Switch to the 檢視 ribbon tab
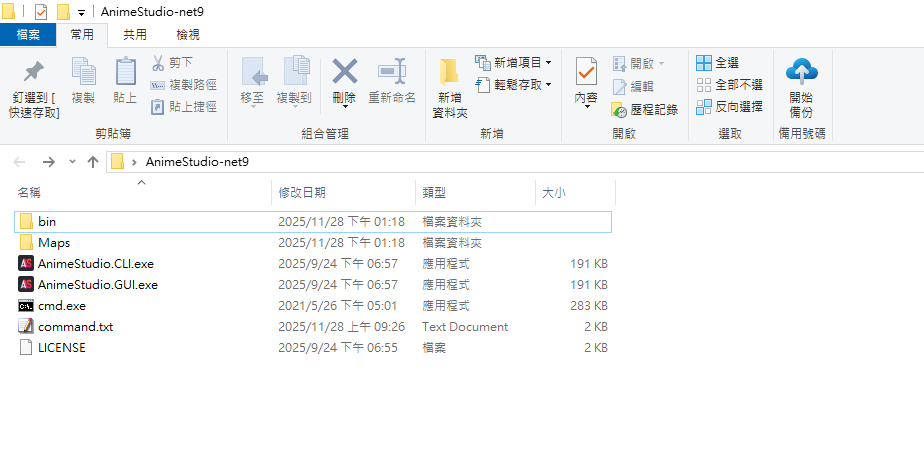This screenshot has height=460, width=924. (187, 35)
